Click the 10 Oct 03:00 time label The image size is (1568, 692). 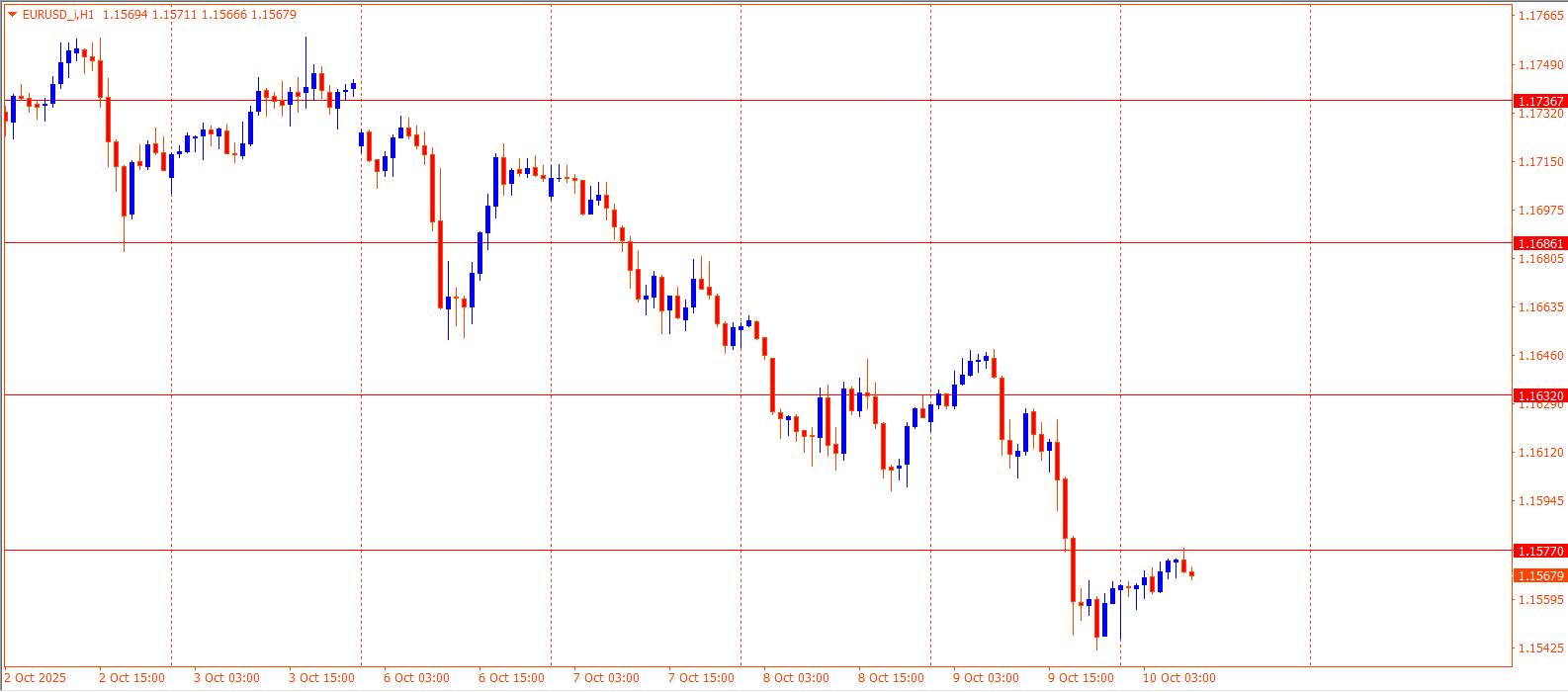click(1178, 678)
